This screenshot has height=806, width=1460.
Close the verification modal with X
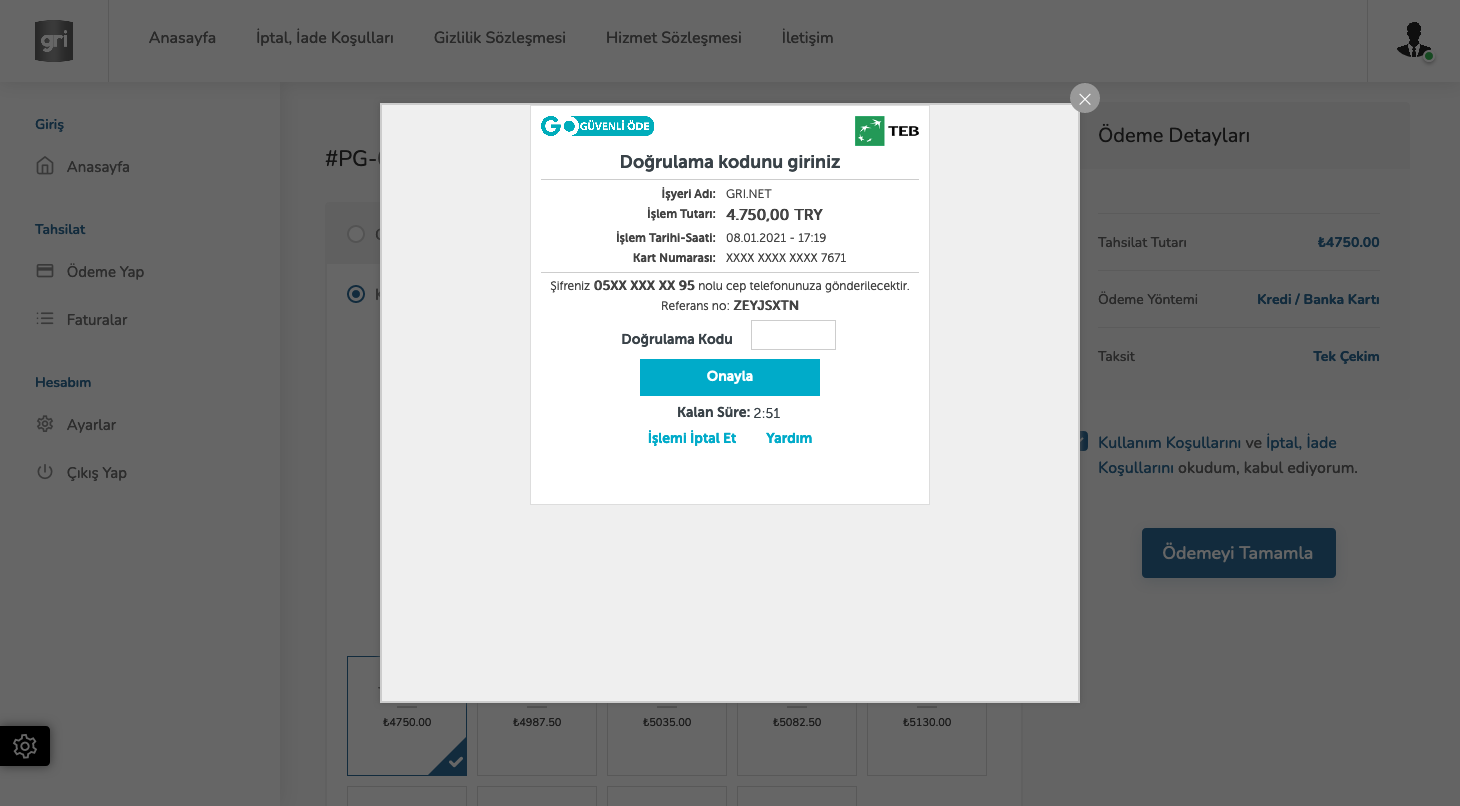[x=1085, y=98]
